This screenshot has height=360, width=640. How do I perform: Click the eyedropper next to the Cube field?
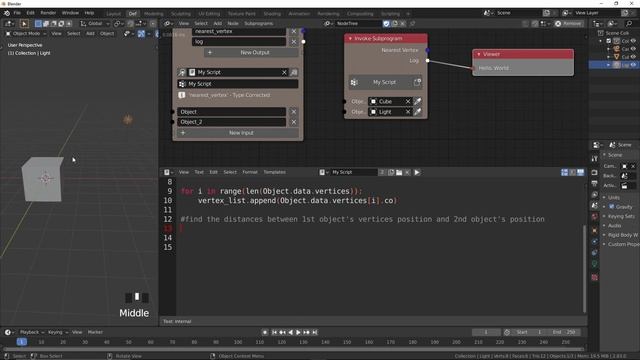tap(418, 101)
